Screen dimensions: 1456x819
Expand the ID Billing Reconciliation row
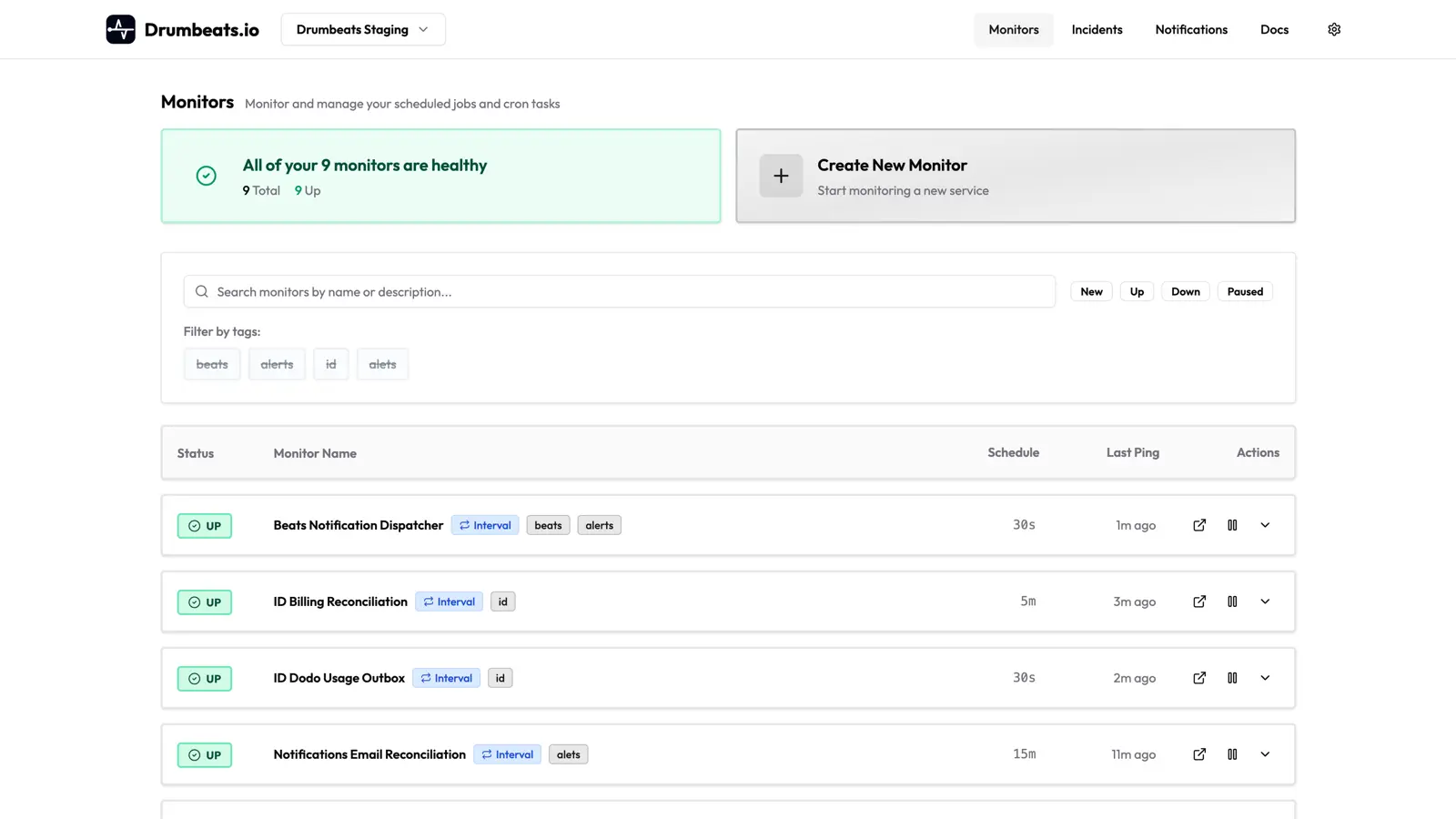coord(1265,602)
